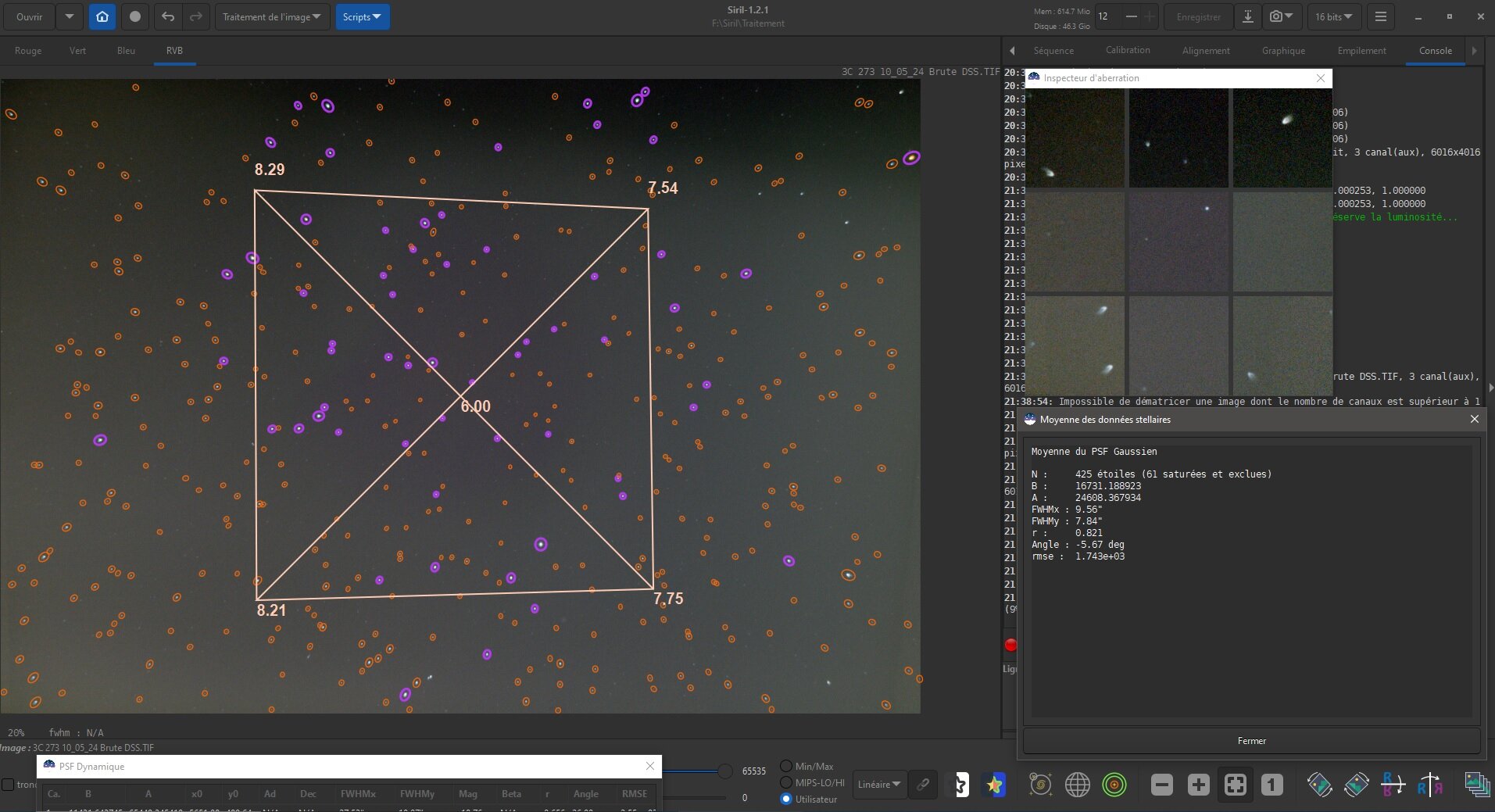Fit image to window icon
The width and height of the screenshot is (1495, 812).
point(1235,785)
